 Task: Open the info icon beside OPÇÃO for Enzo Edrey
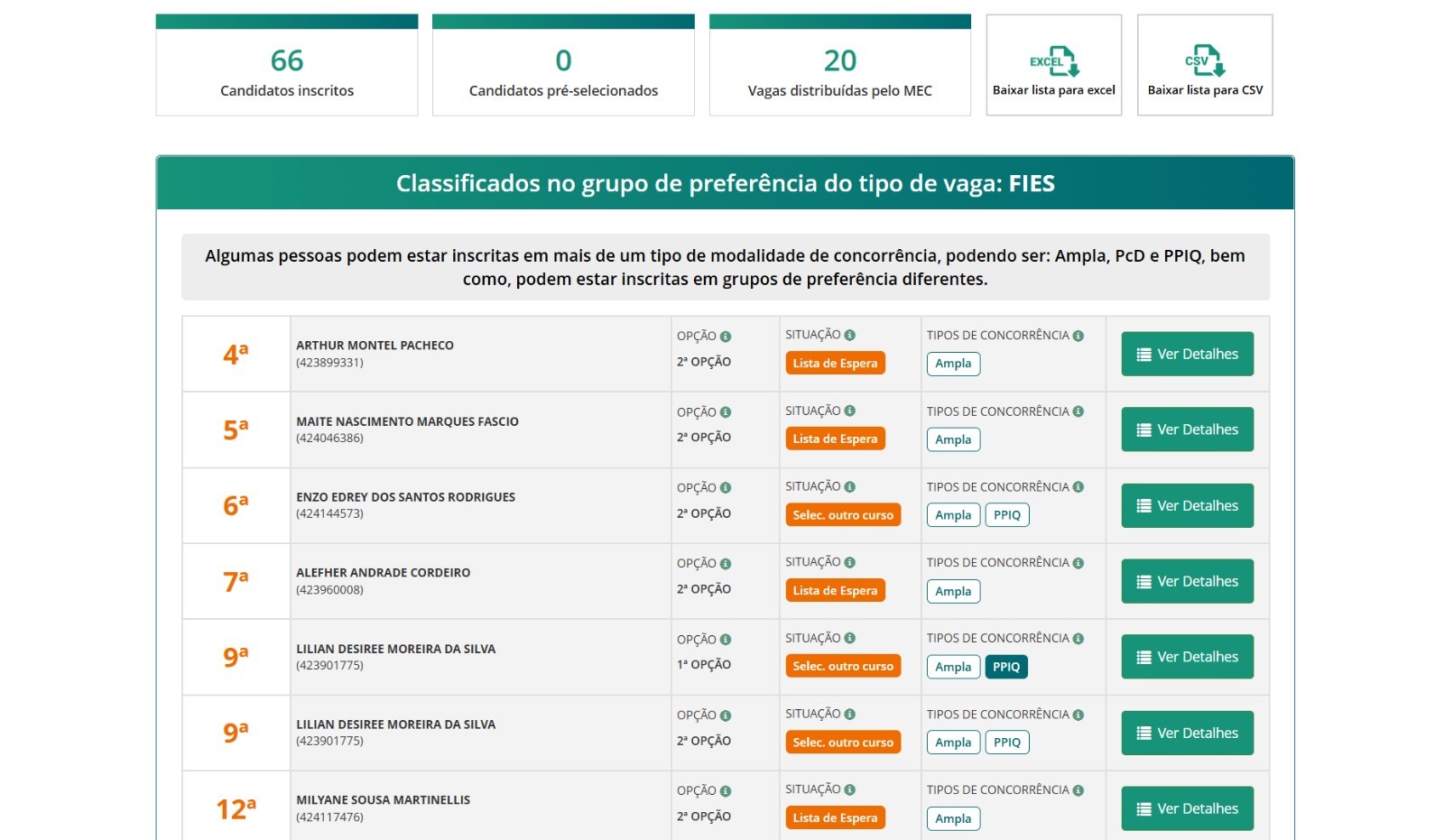tap(726, 488)
